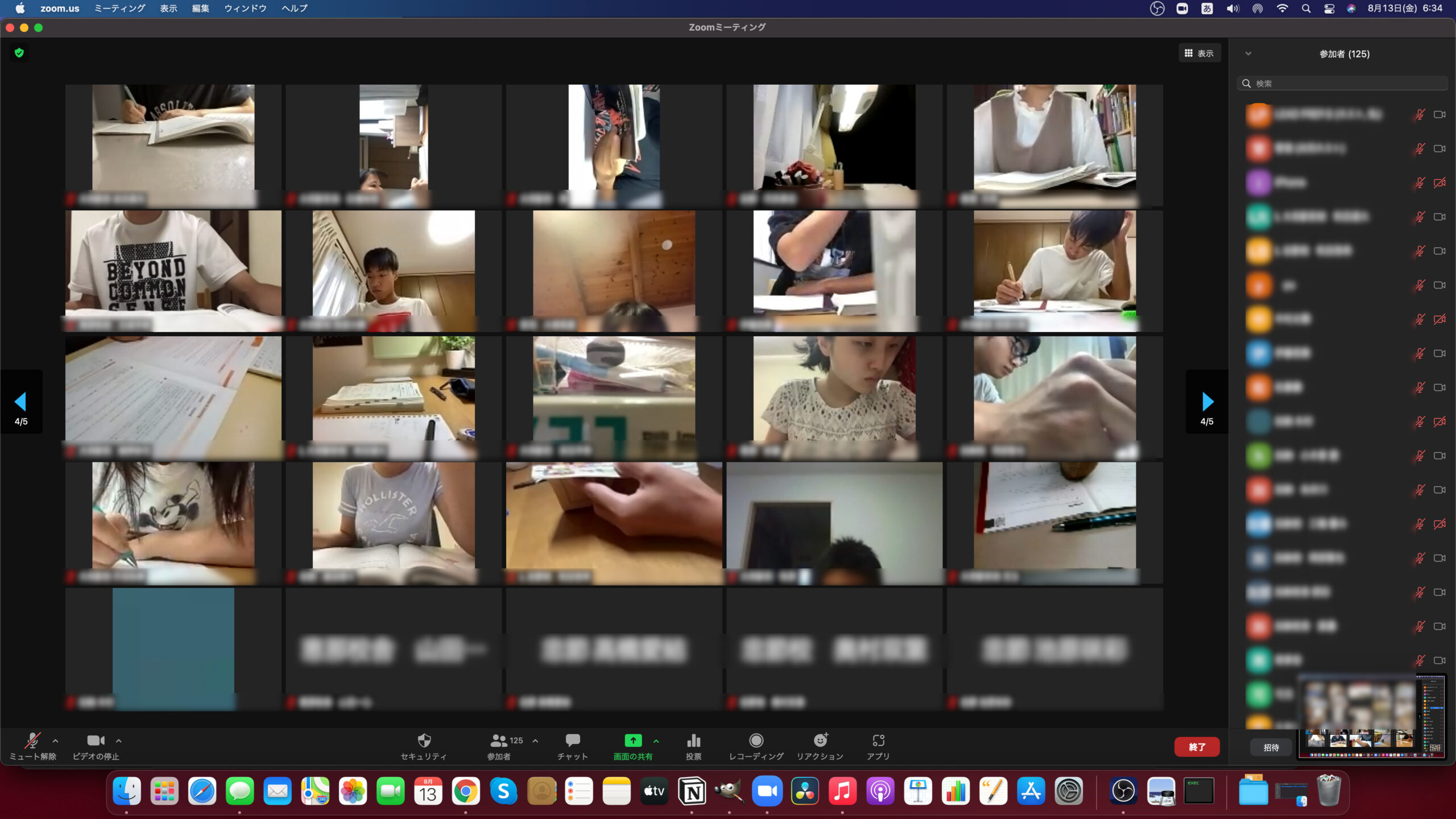Go to next gallery page with right arrow
1456x819 pixels.
(1207, 402)
